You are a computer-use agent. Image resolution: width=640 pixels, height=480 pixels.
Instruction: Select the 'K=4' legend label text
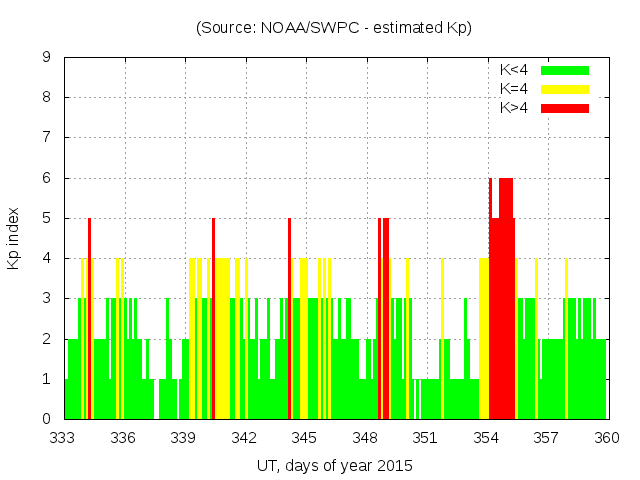pyautogui.click(x=514, y=89)
